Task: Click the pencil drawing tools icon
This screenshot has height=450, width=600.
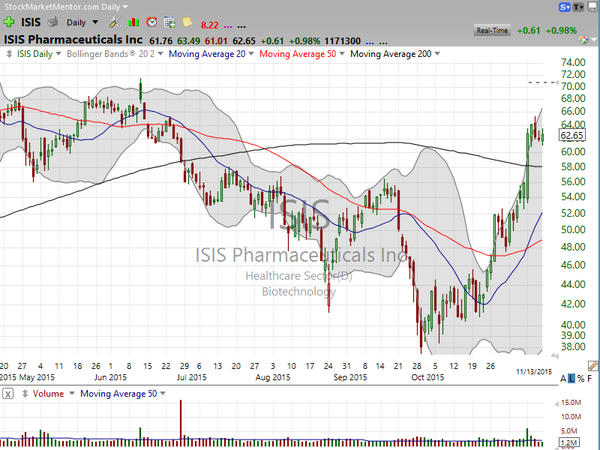Action: [593, 366]
